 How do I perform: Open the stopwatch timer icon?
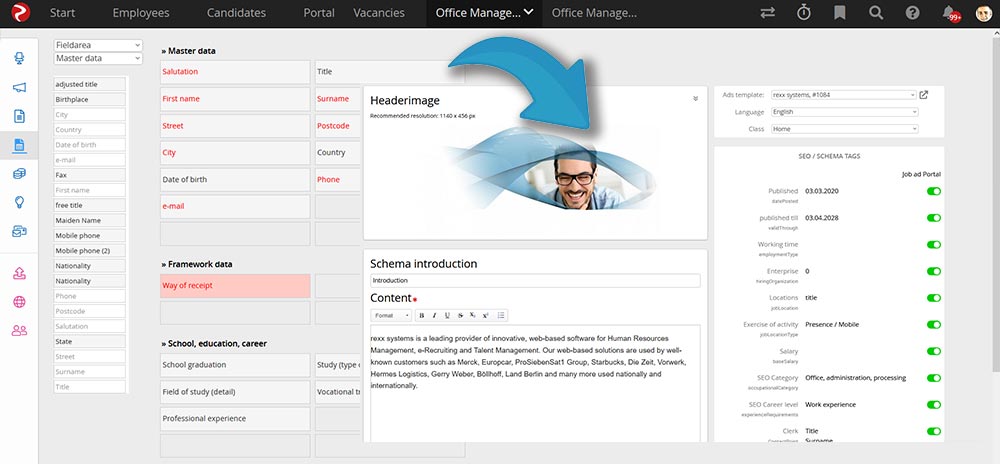pos(804,12)
